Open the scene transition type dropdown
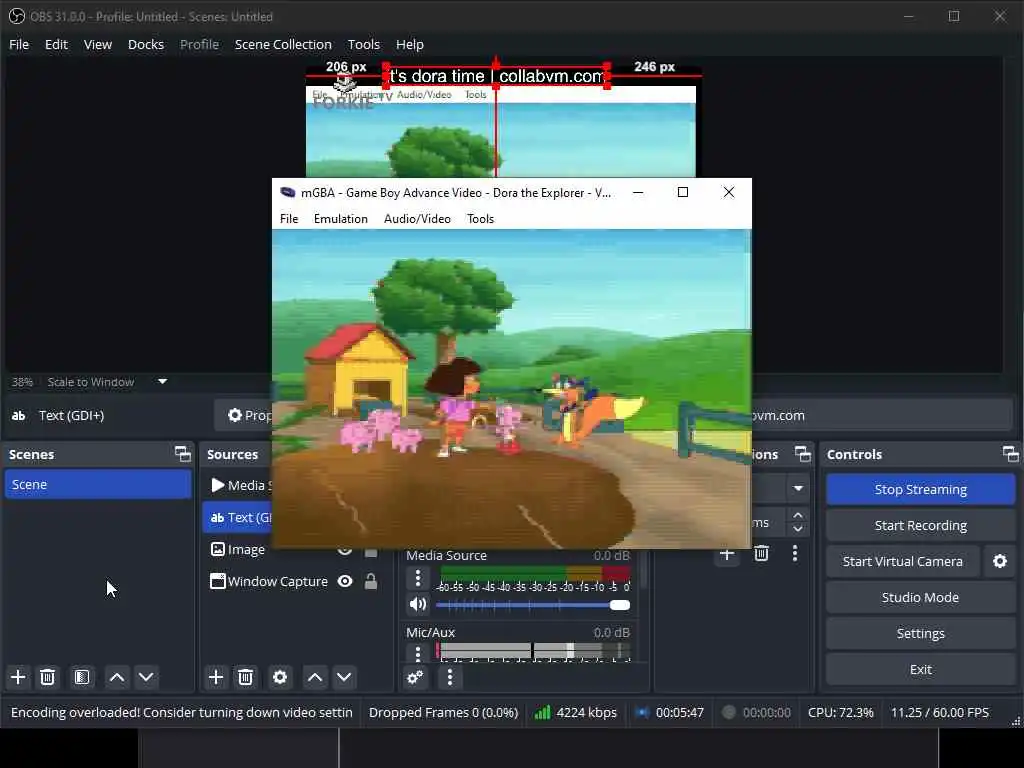 797,488
